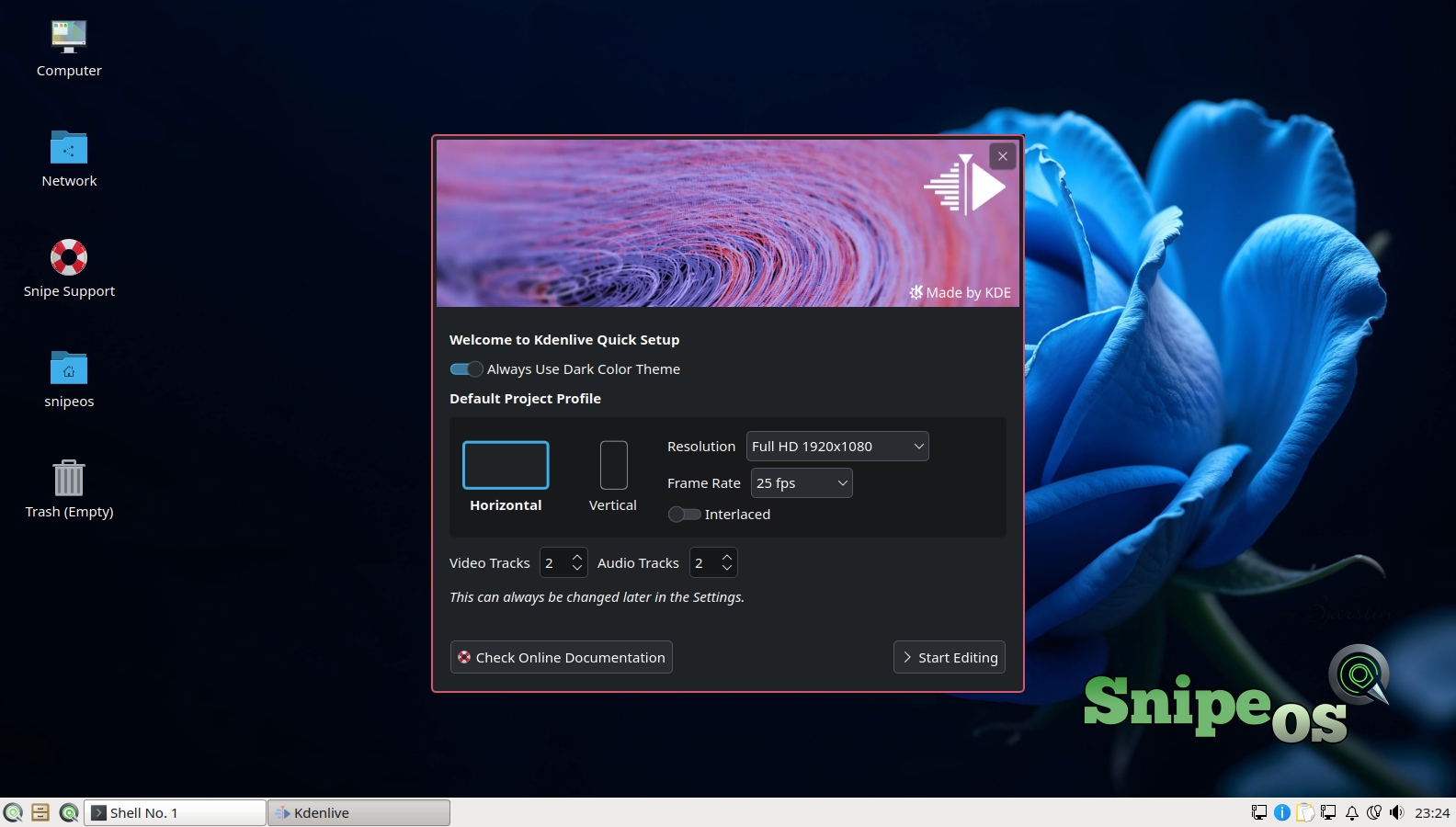Click the note "This can always be changed later in the Settings."
The image size is (1456, 827).
597,597
